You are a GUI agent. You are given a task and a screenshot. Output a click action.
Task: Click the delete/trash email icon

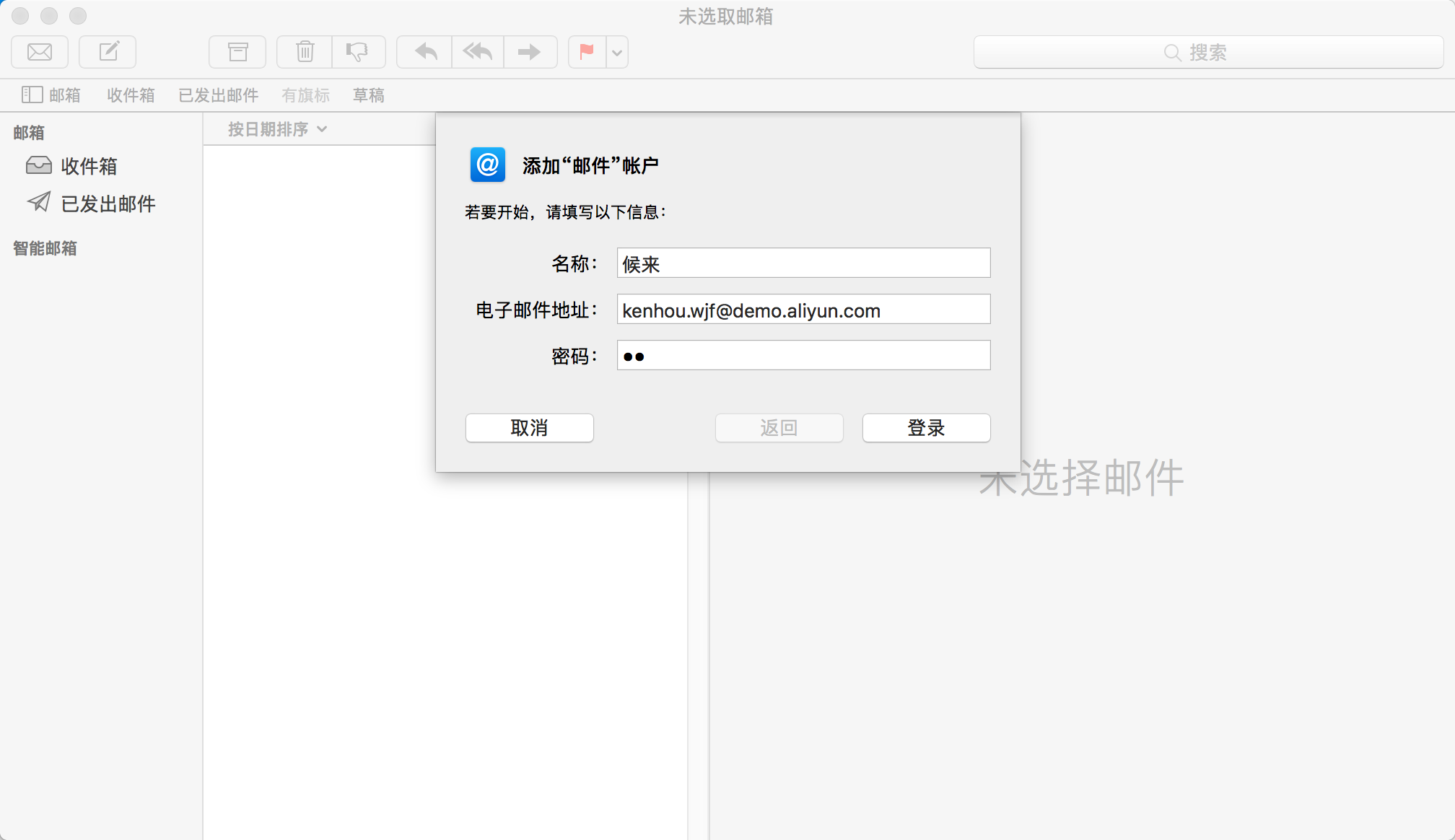coord(307,51)
